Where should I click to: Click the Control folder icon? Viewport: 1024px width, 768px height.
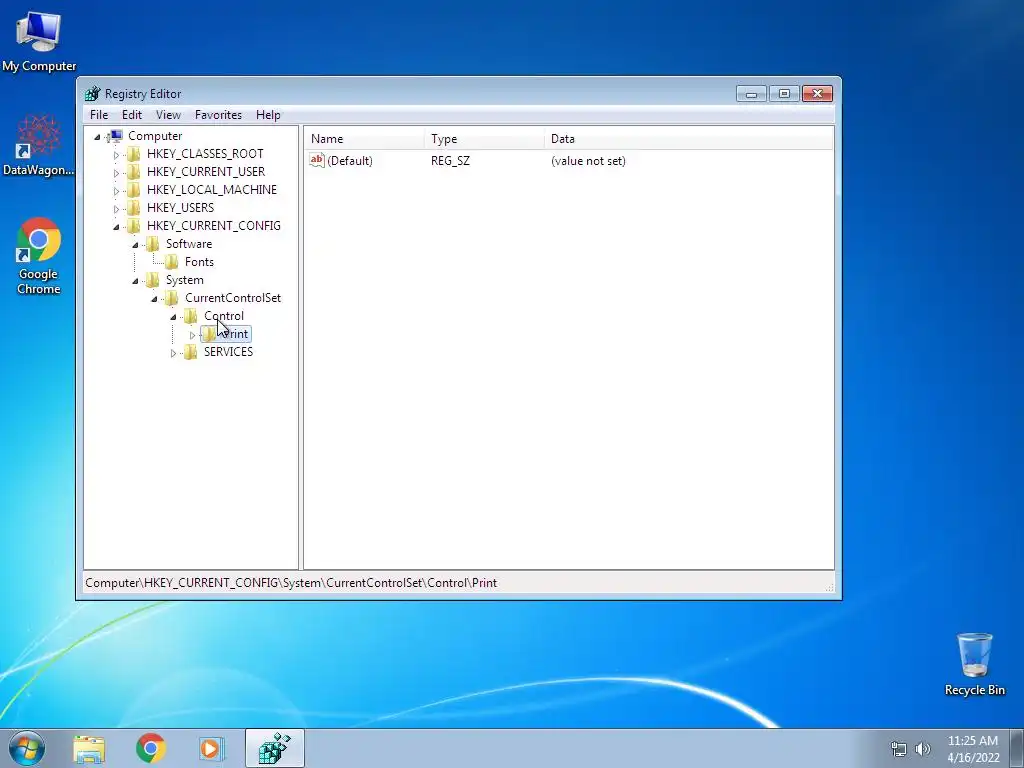pos(191,316)
